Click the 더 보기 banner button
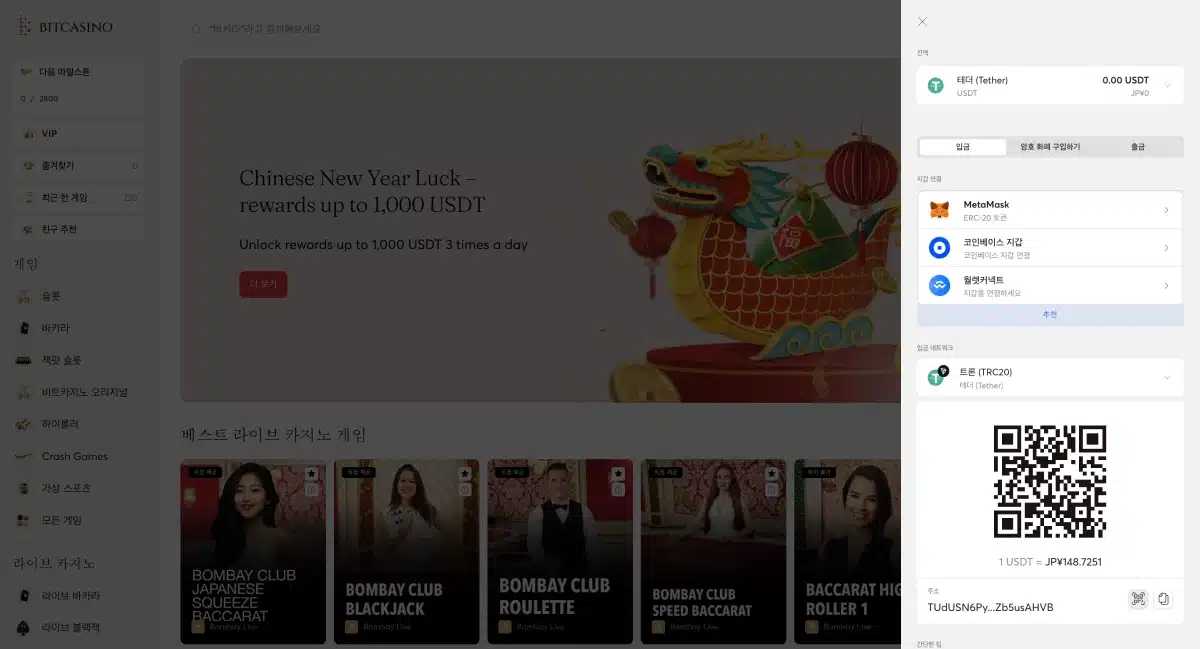The width and height of the screenshot is (1200, 649). (263, 284)
